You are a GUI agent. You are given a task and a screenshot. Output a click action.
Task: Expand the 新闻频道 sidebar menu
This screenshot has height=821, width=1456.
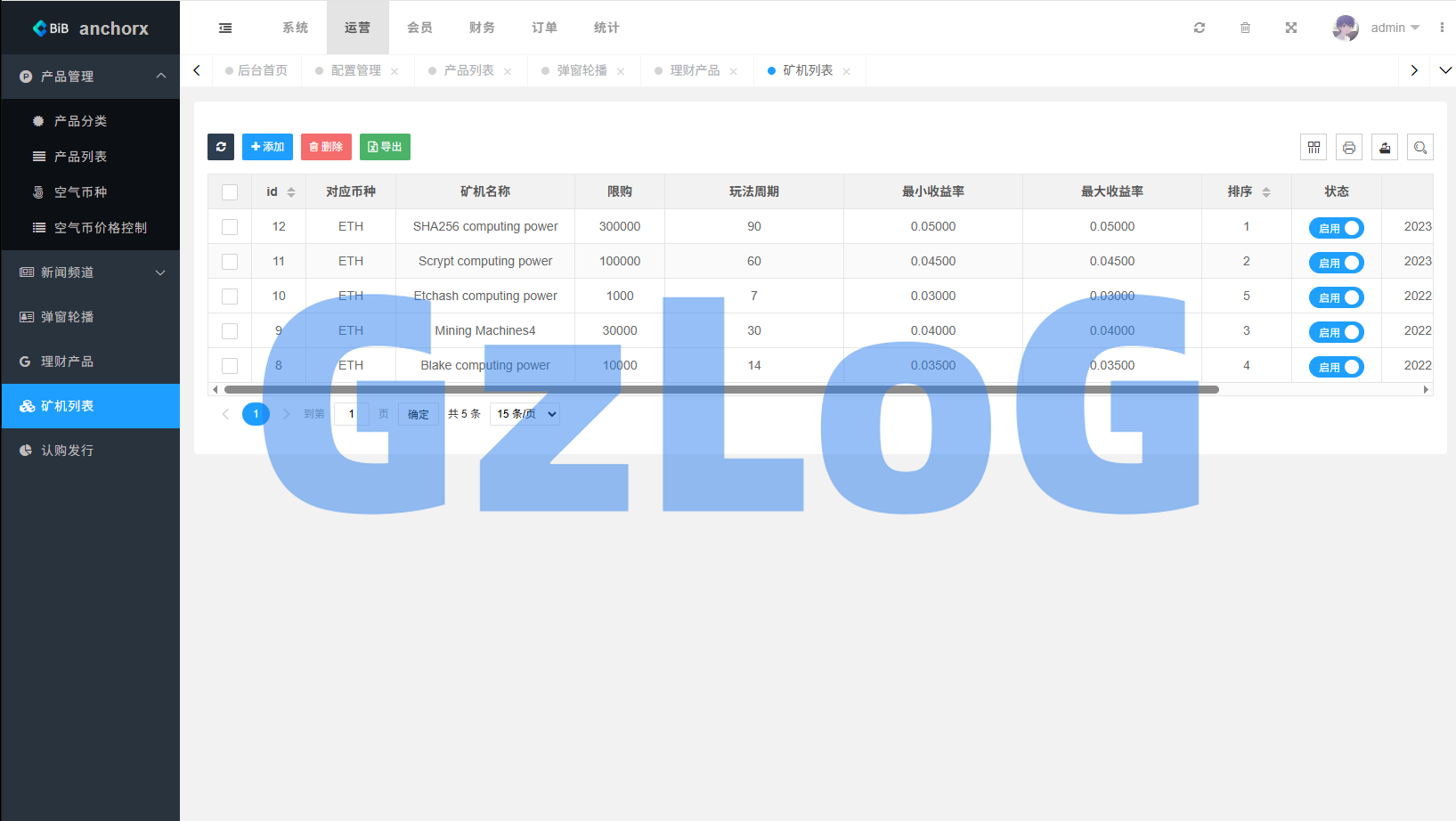click(91, 272)
